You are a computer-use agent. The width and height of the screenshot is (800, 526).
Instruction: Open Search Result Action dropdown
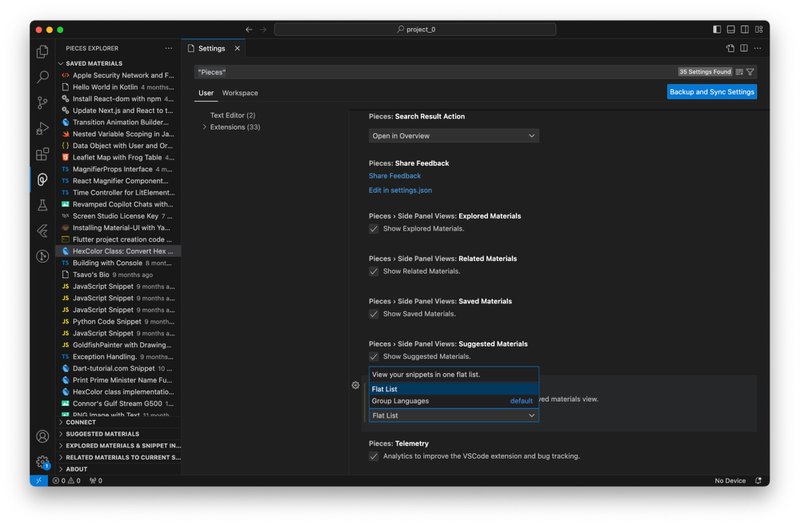(x=454, y=136)
